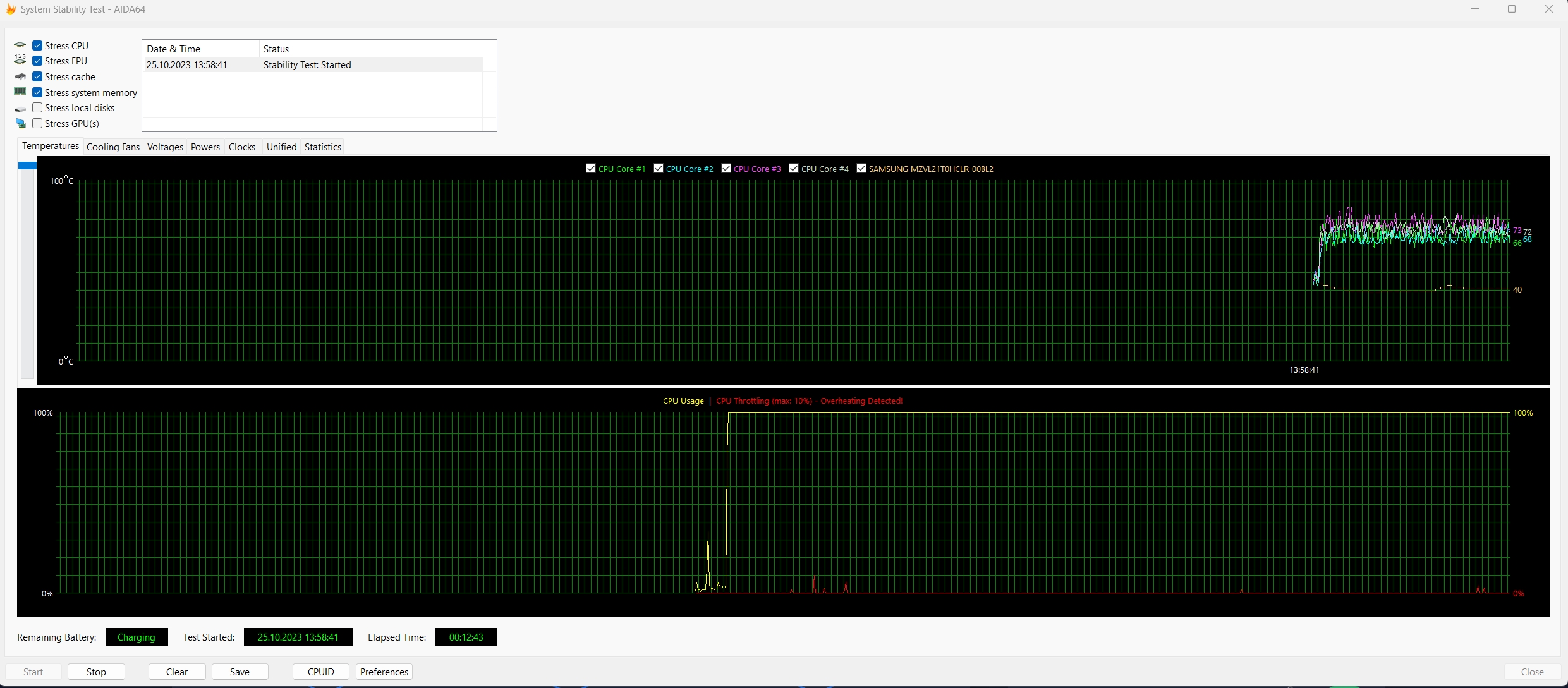Image resolution: width=1568 pixels, height=688 pixels.
Task: Enable Stress local disks checkbox
Action: tap(37, 107)
